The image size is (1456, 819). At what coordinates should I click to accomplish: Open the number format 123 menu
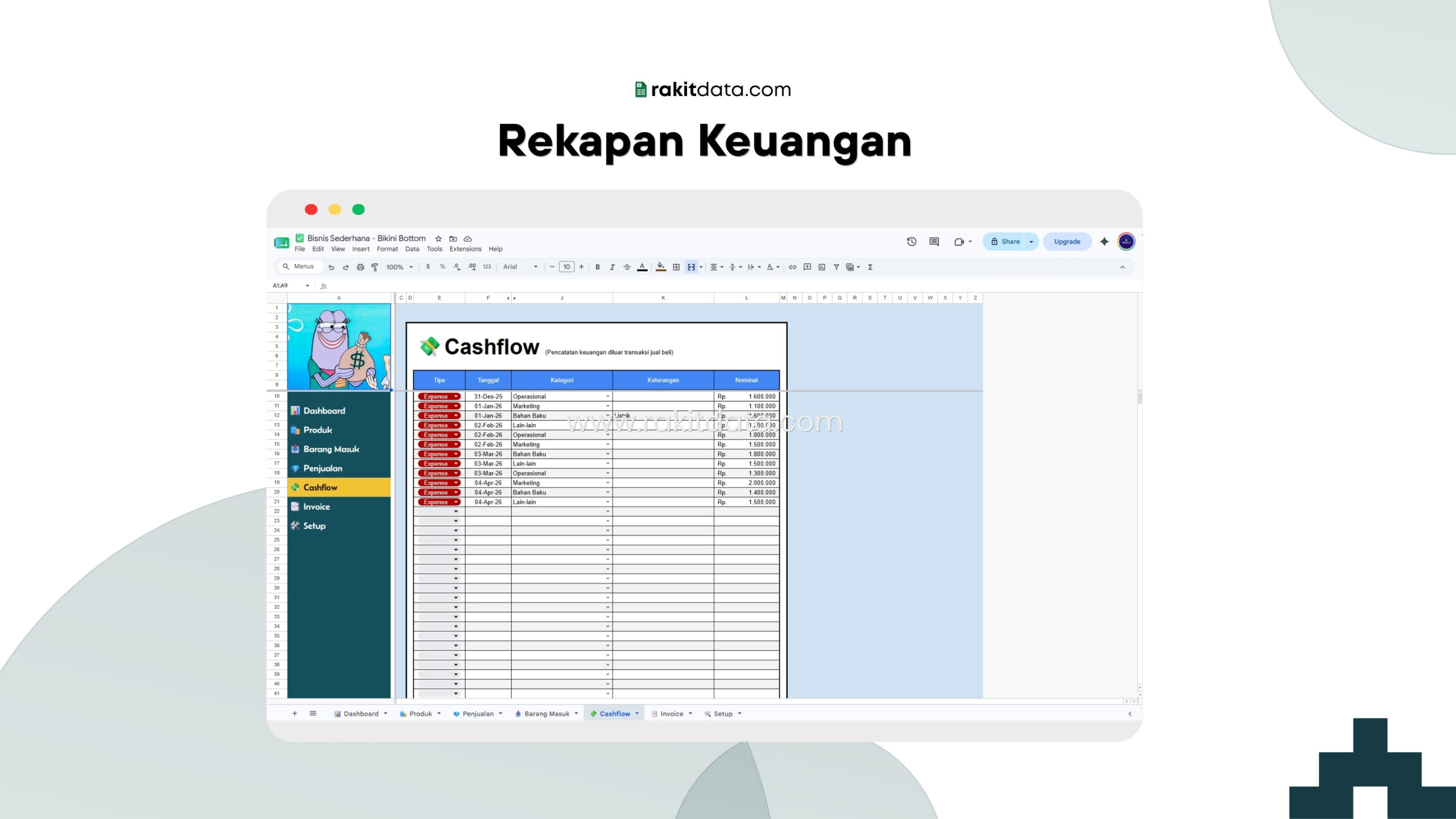coord(487,267)
